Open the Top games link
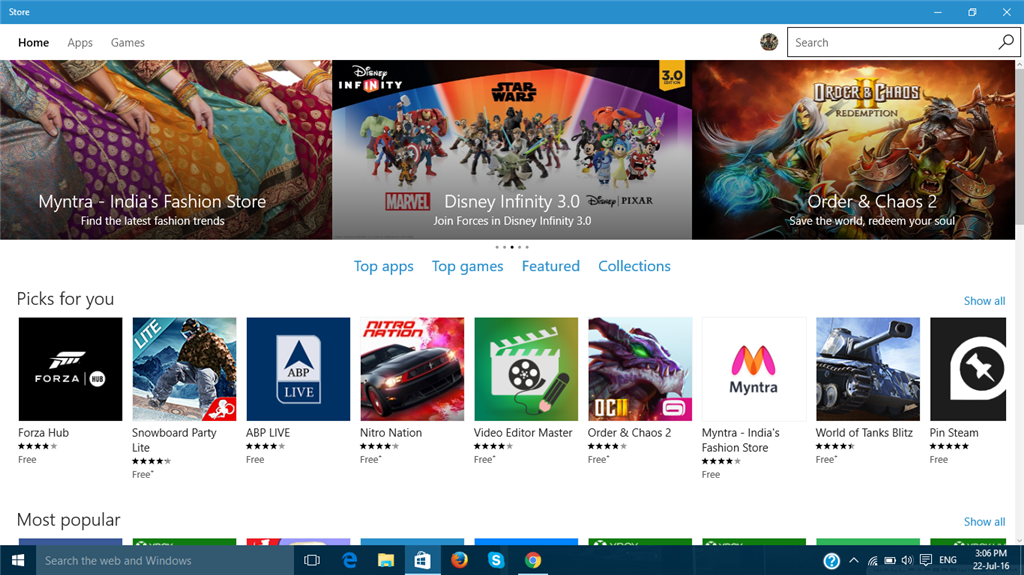The height and width of the screenshot is (575, 1024). click(x=468, y=267)
